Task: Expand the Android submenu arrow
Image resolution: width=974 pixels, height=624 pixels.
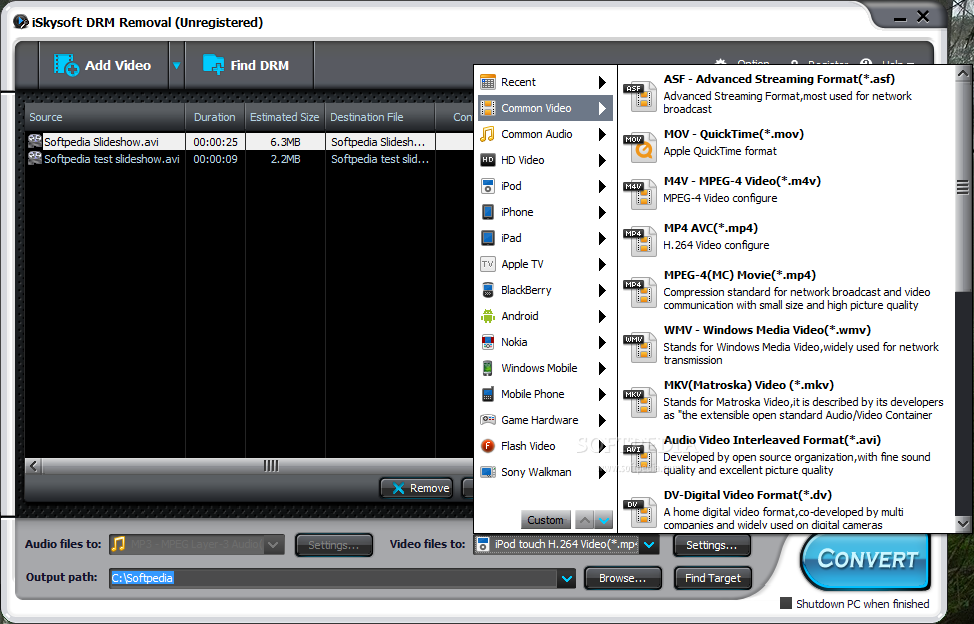Action: [602, 316]
